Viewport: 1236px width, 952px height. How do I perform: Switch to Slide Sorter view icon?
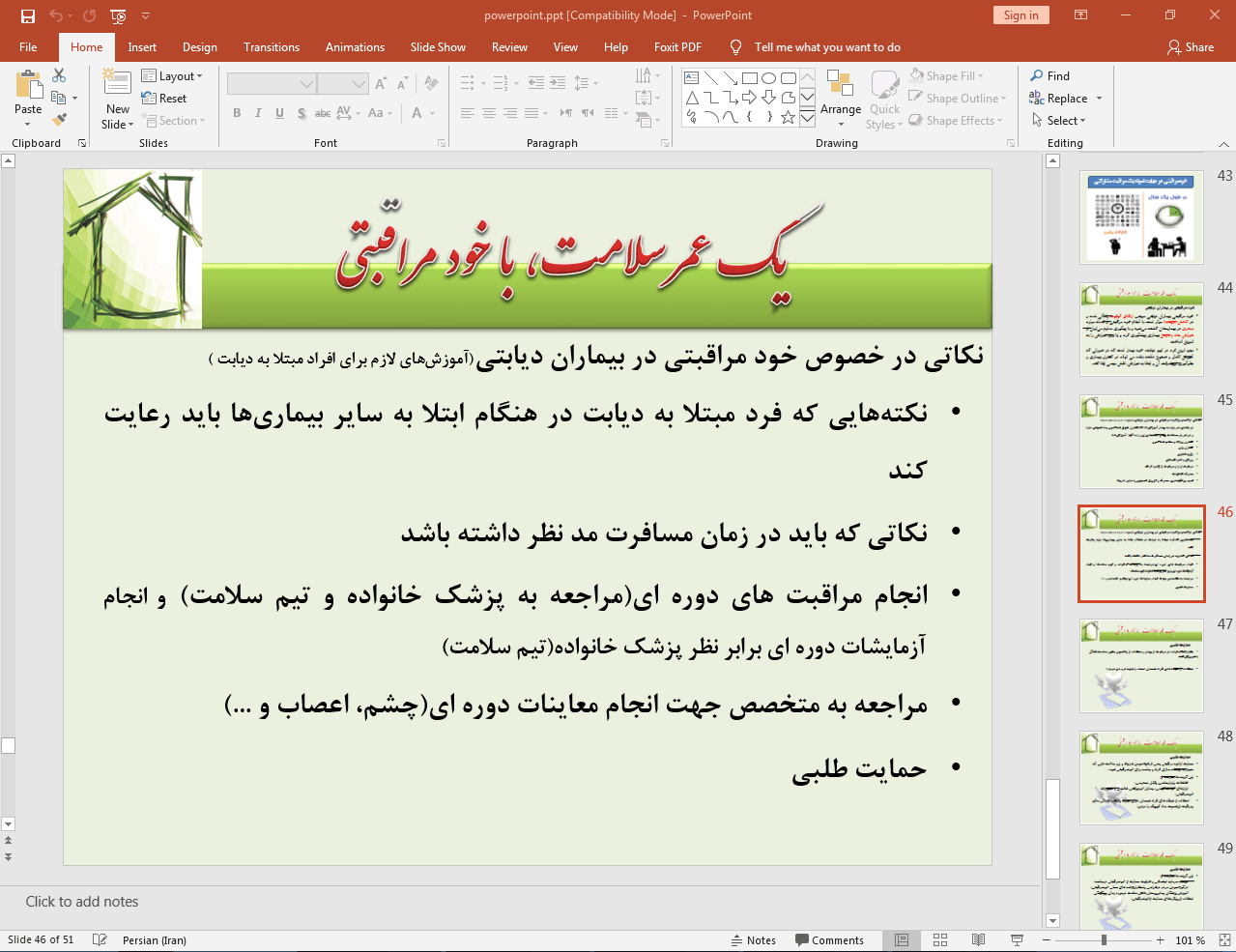(940, 940)
